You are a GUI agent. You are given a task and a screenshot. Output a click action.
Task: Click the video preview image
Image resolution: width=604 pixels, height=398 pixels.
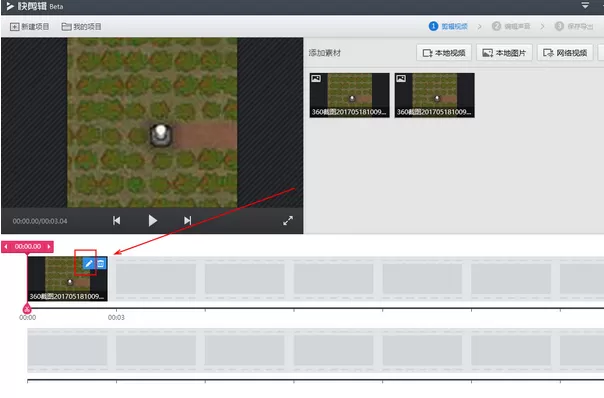(x=152, y=123)
